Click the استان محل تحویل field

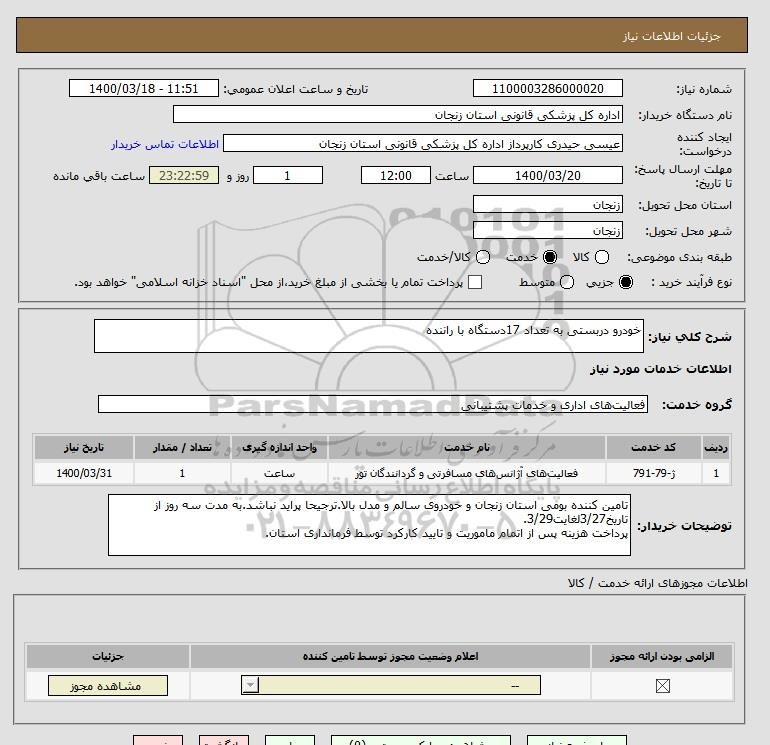(548, 204)
